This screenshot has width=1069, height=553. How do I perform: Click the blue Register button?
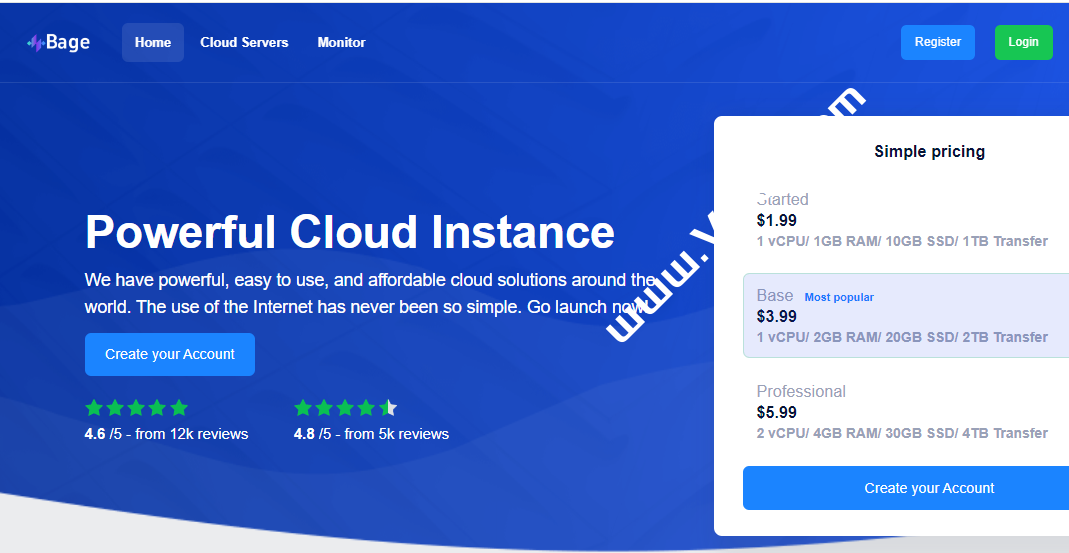[x=937, y=42]
